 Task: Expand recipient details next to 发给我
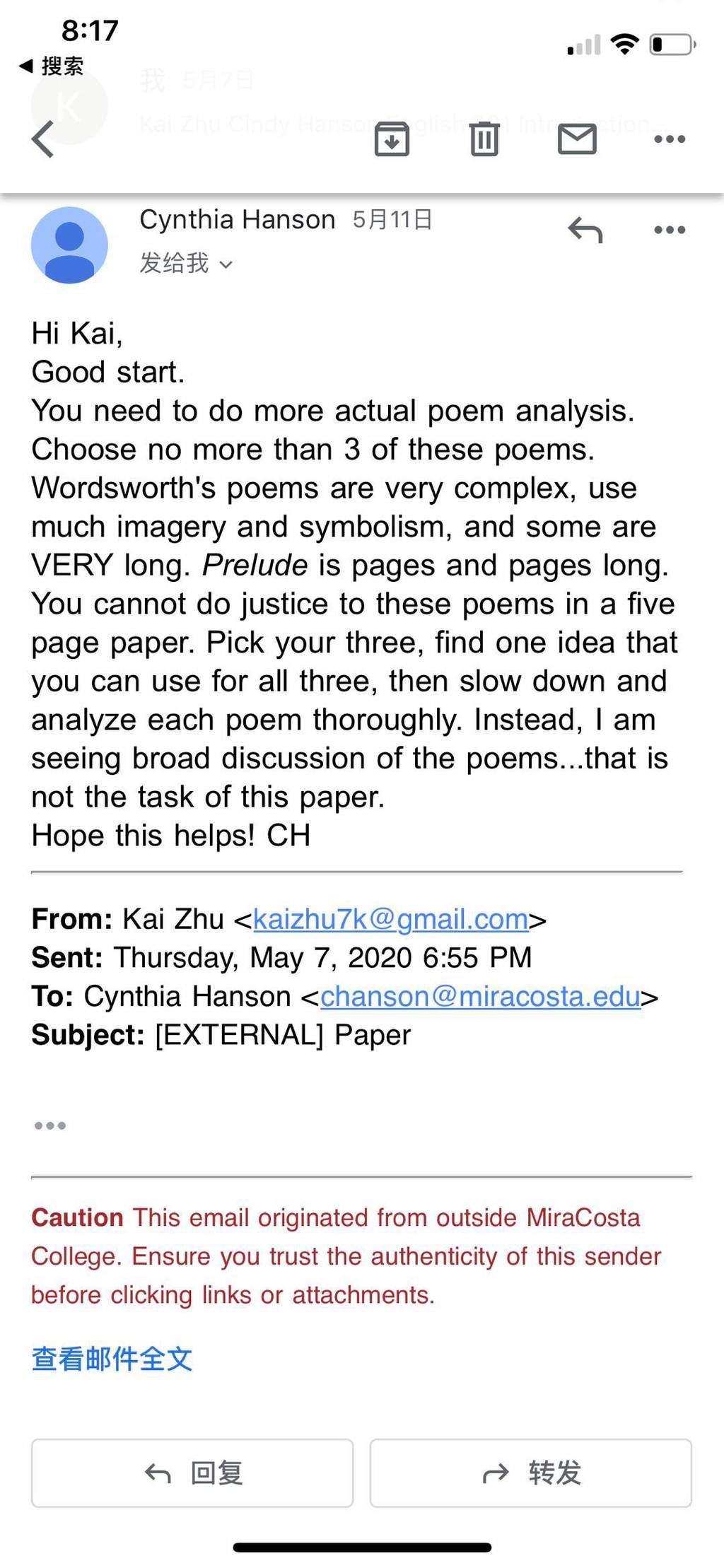[226, 264]
